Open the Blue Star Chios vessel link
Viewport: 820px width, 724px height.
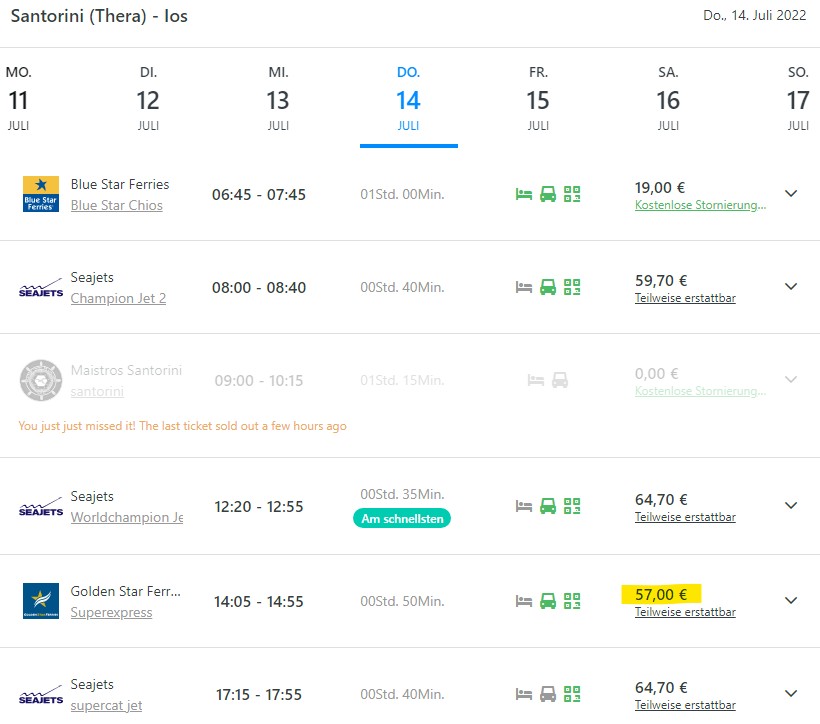117,206
